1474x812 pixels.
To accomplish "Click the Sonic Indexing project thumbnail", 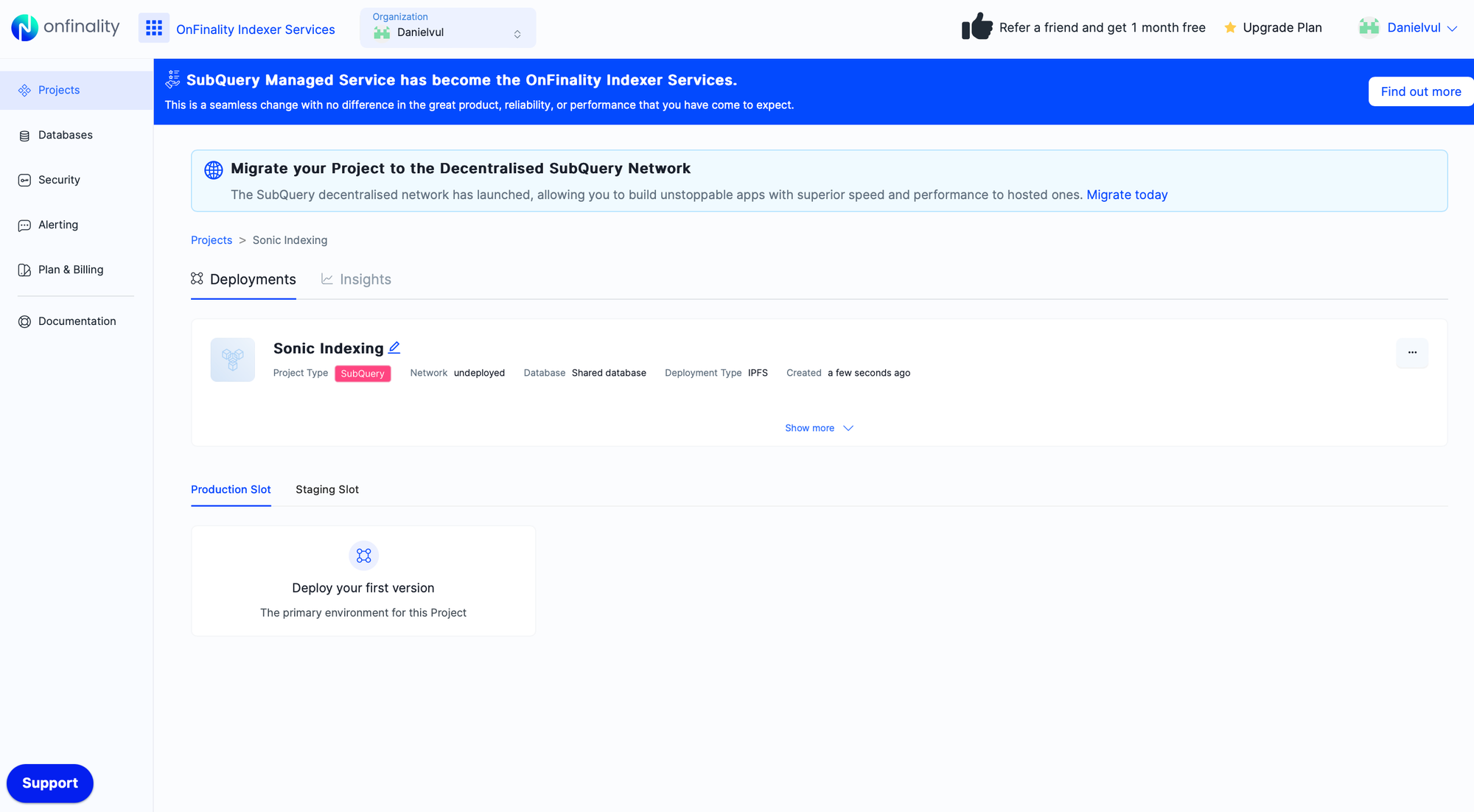I will tap(232, 360).
